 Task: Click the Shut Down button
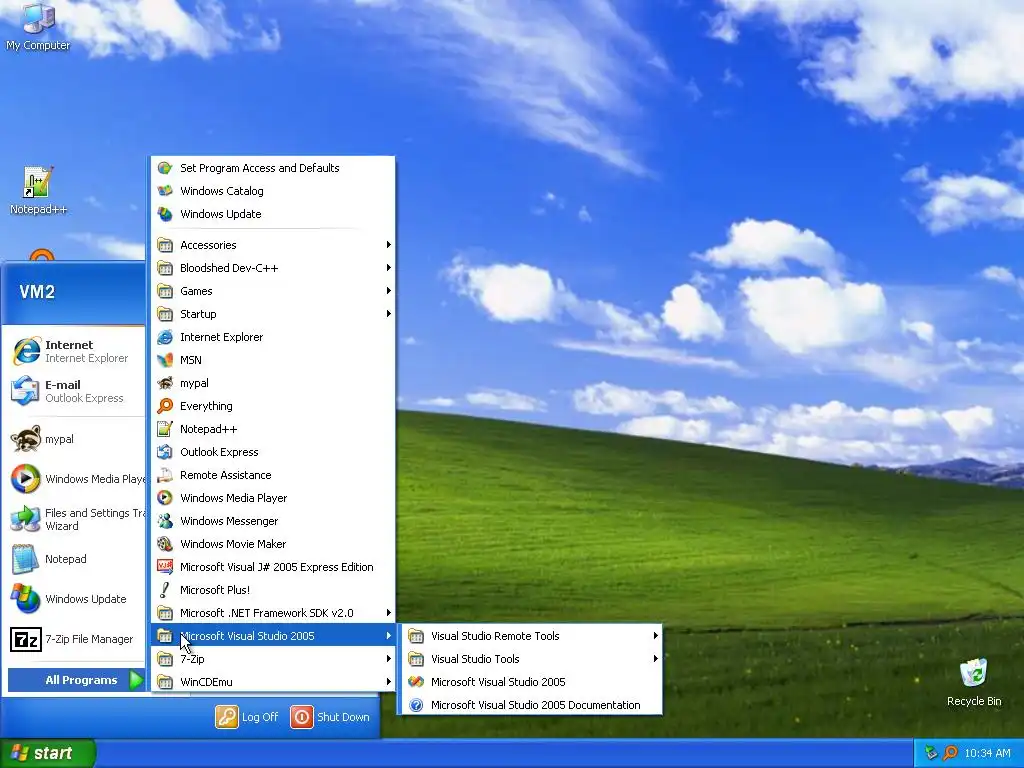point(330,716)
